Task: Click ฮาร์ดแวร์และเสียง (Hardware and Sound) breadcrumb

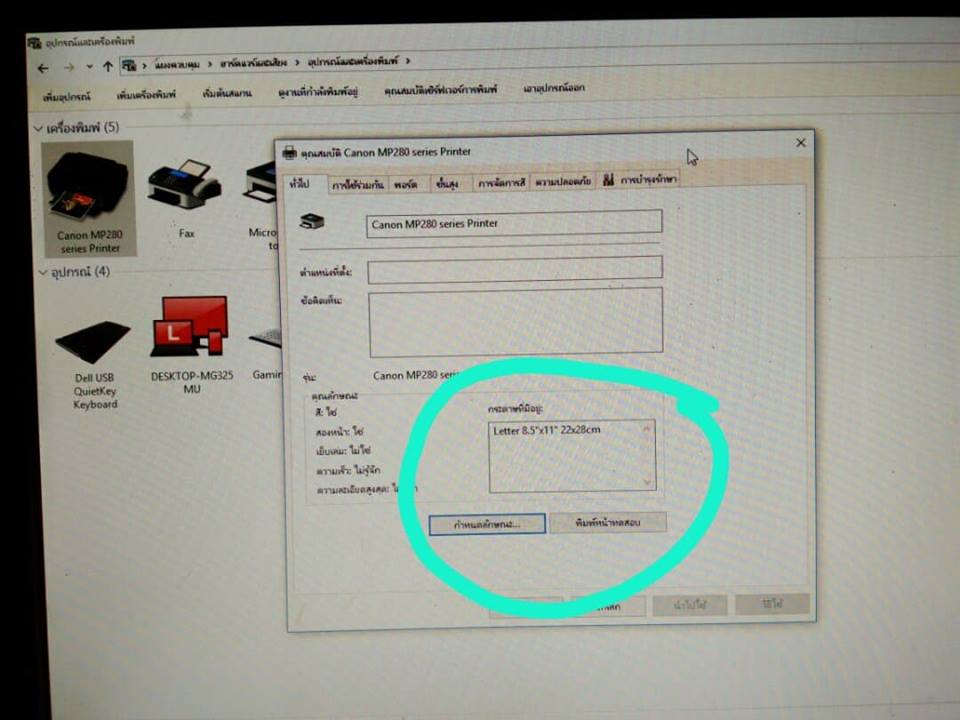Action: (x=253, y=62)
